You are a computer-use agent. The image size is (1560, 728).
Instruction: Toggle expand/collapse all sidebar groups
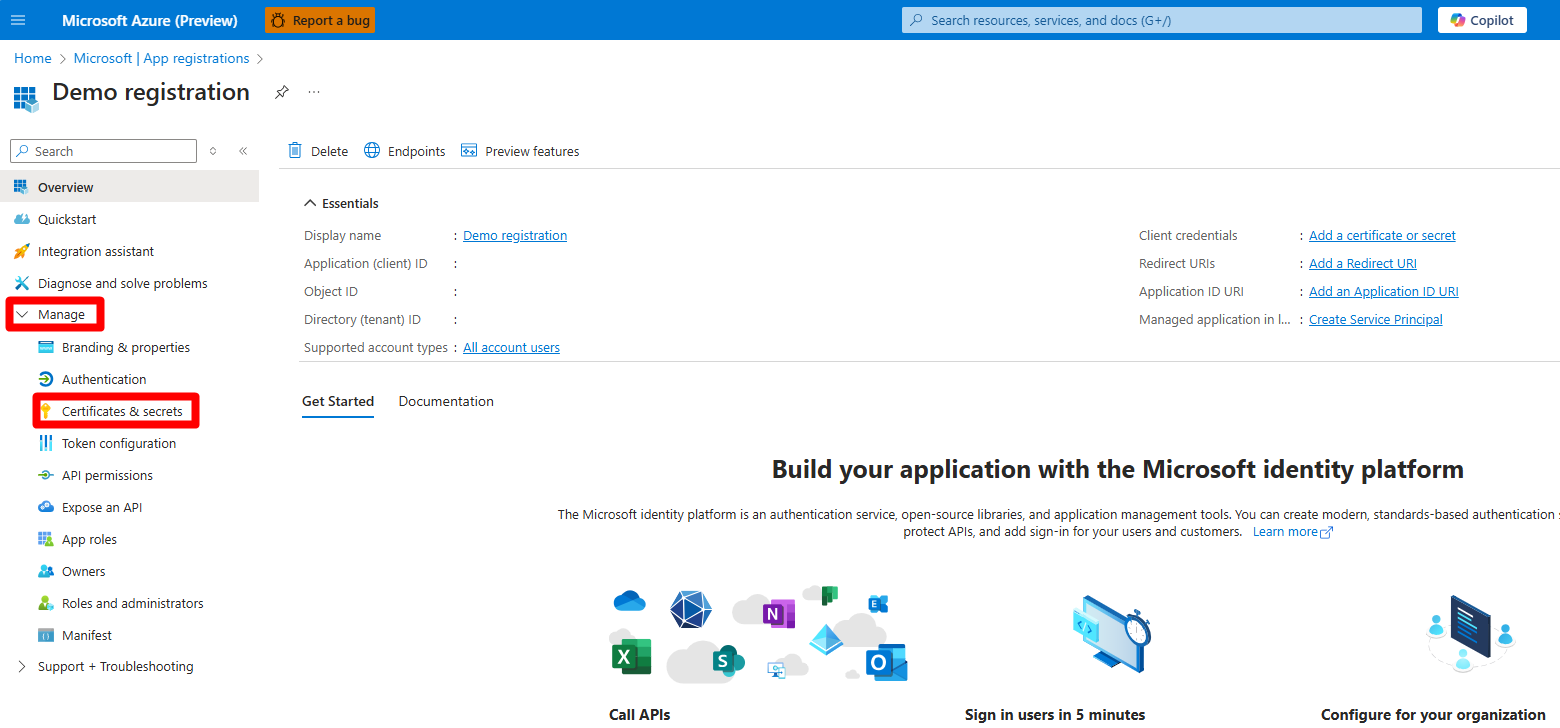(213, 151)
